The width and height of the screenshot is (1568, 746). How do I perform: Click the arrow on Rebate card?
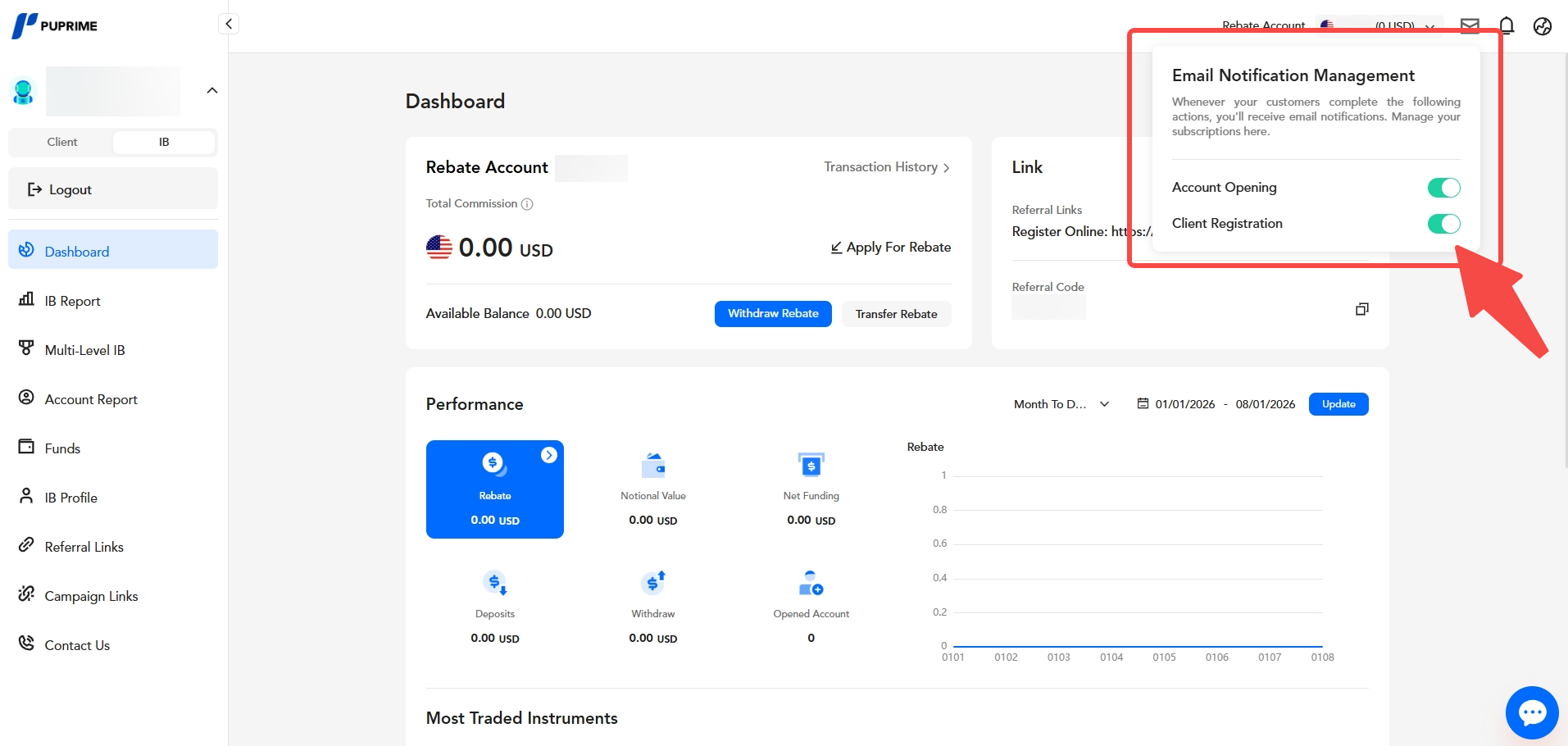pyautogui.click(x=549, y=455)
